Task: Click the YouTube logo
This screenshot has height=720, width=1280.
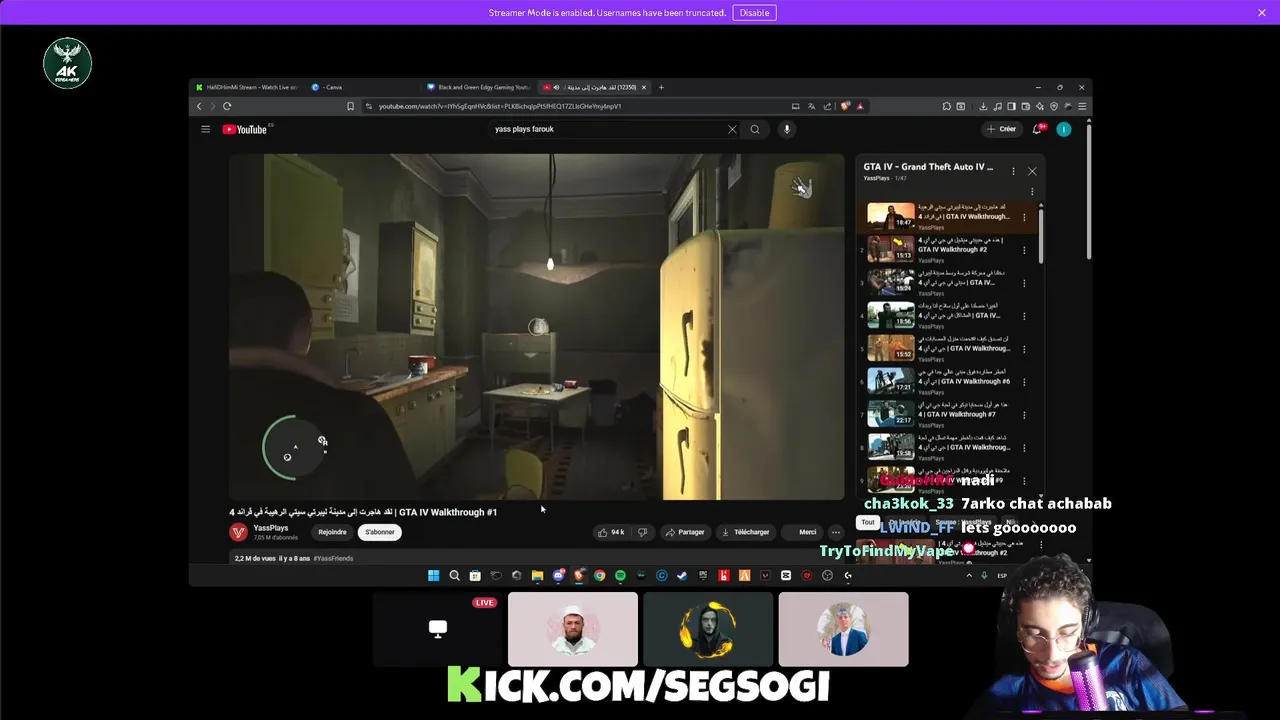Action: [244, 129]
